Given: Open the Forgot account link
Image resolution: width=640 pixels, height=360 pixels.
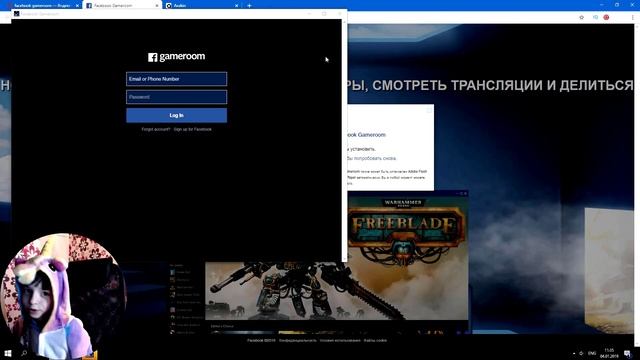Looking at the screenshot, I should 156,129.
